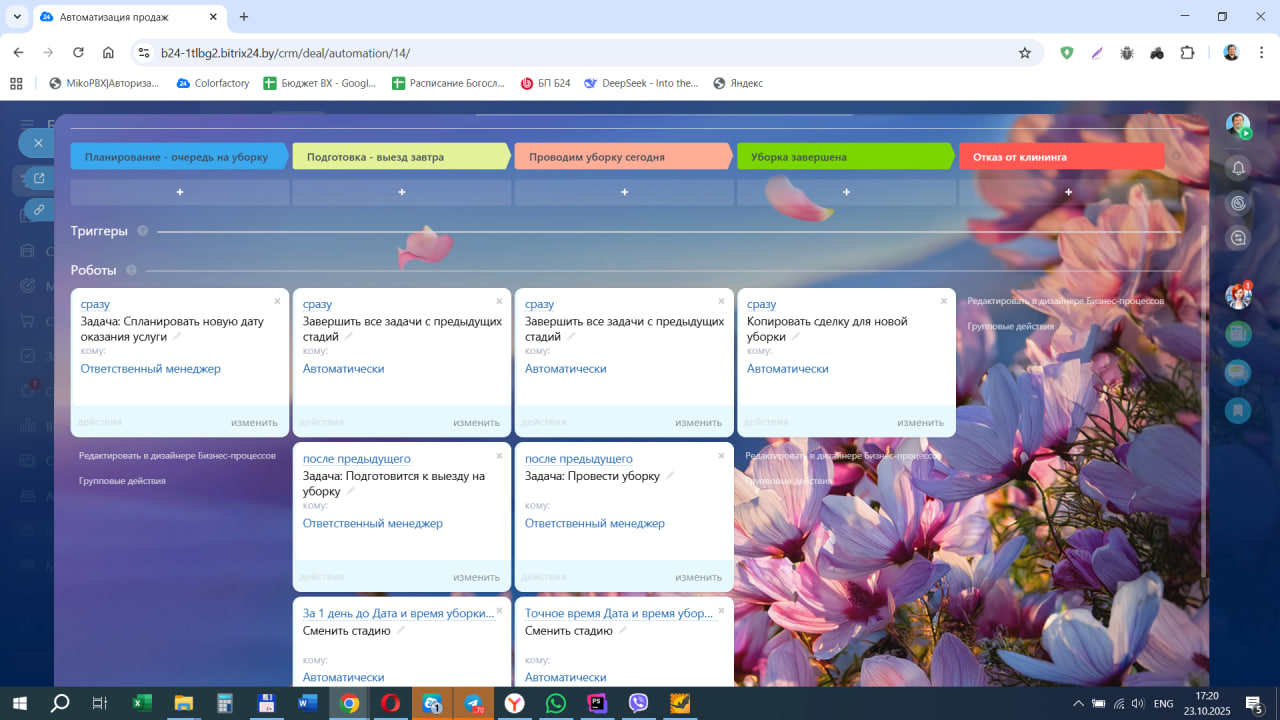
Task: Add a trigger under 'Подготовка - выезд завтра'
Action: pyautogui.click(x=402, y=192)
